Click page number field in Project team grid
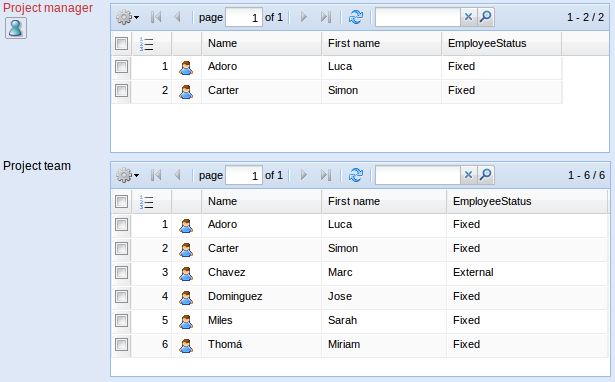This screenshot has width=615, height=382. tap(244, 175)
